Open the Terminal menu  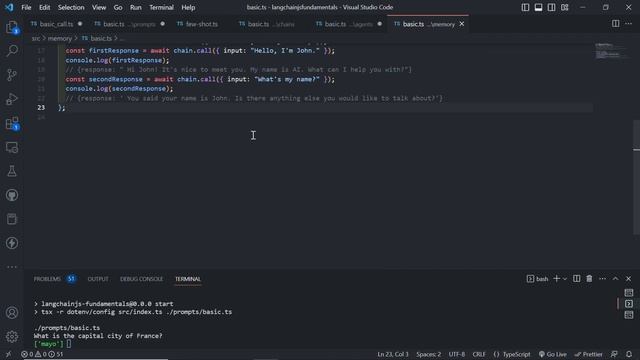tap(161, 7)
